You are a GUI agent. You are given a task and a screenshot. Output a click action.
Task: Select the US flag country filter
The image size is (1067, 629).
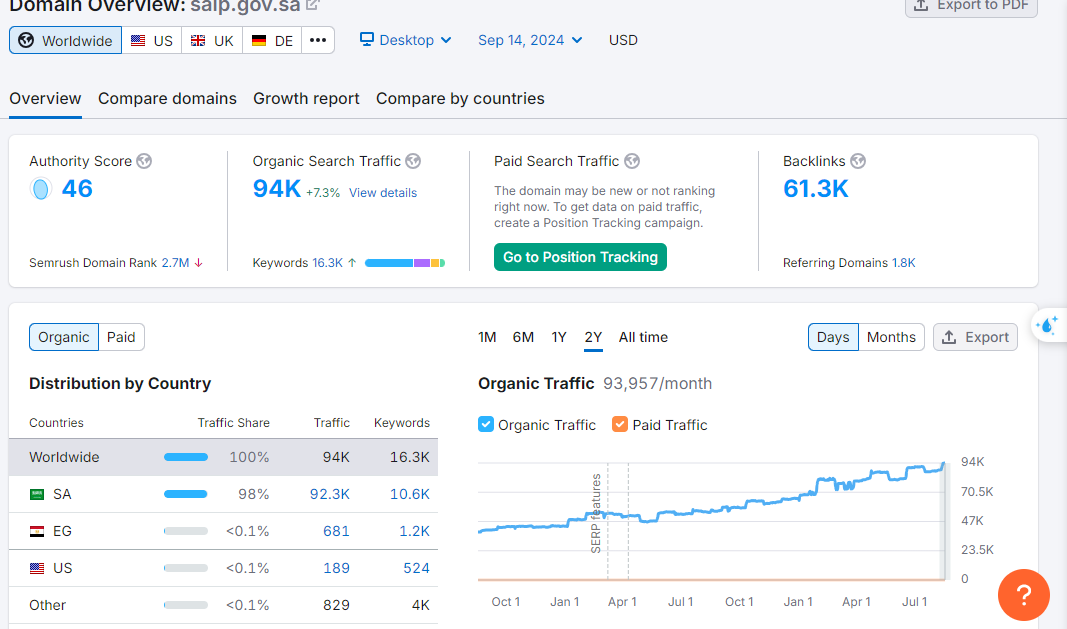pyautogui.click(x=152, y=41)
